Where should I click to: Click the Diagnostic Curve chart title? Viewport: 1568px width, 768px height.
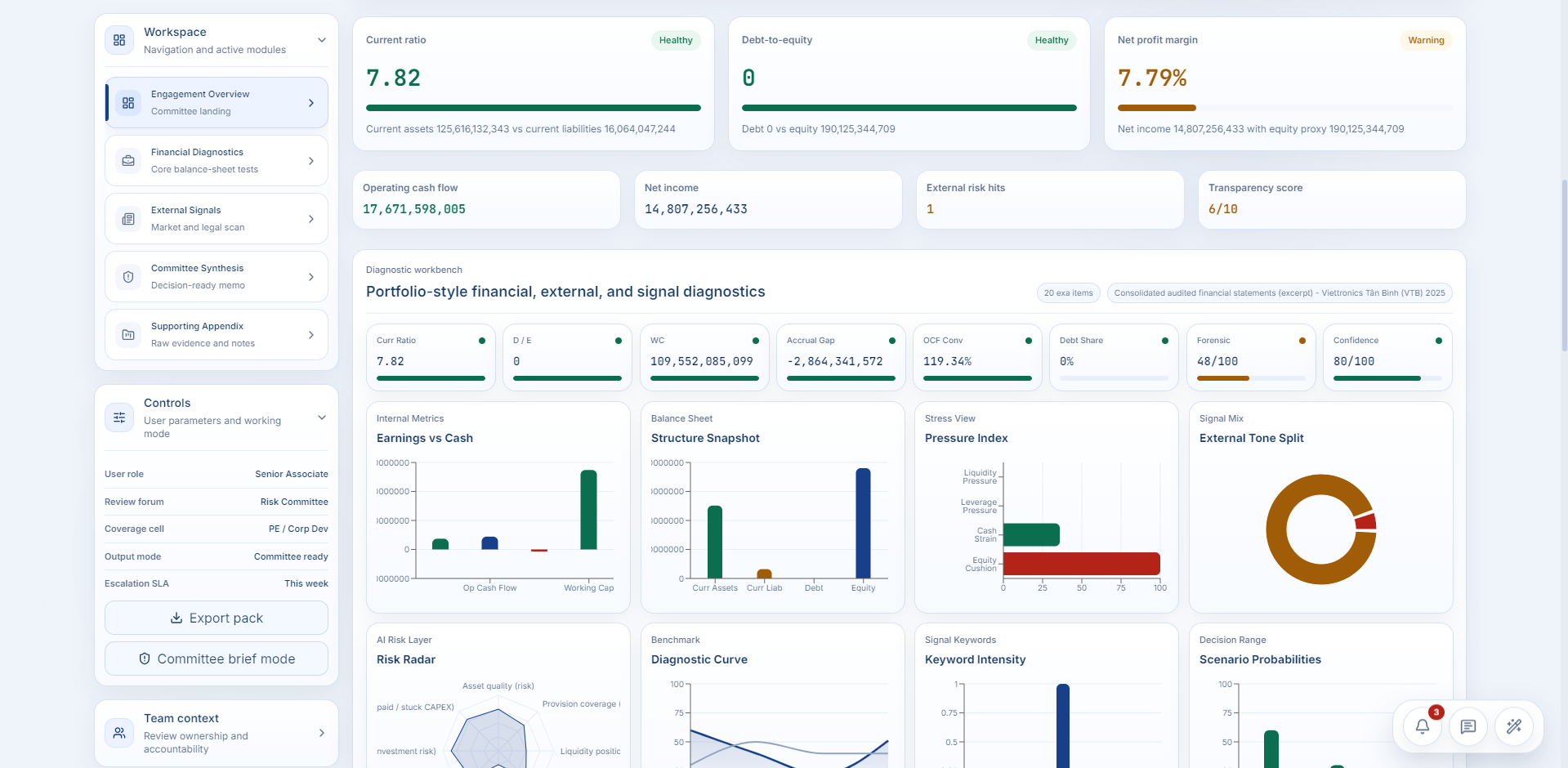click(699, 659)
